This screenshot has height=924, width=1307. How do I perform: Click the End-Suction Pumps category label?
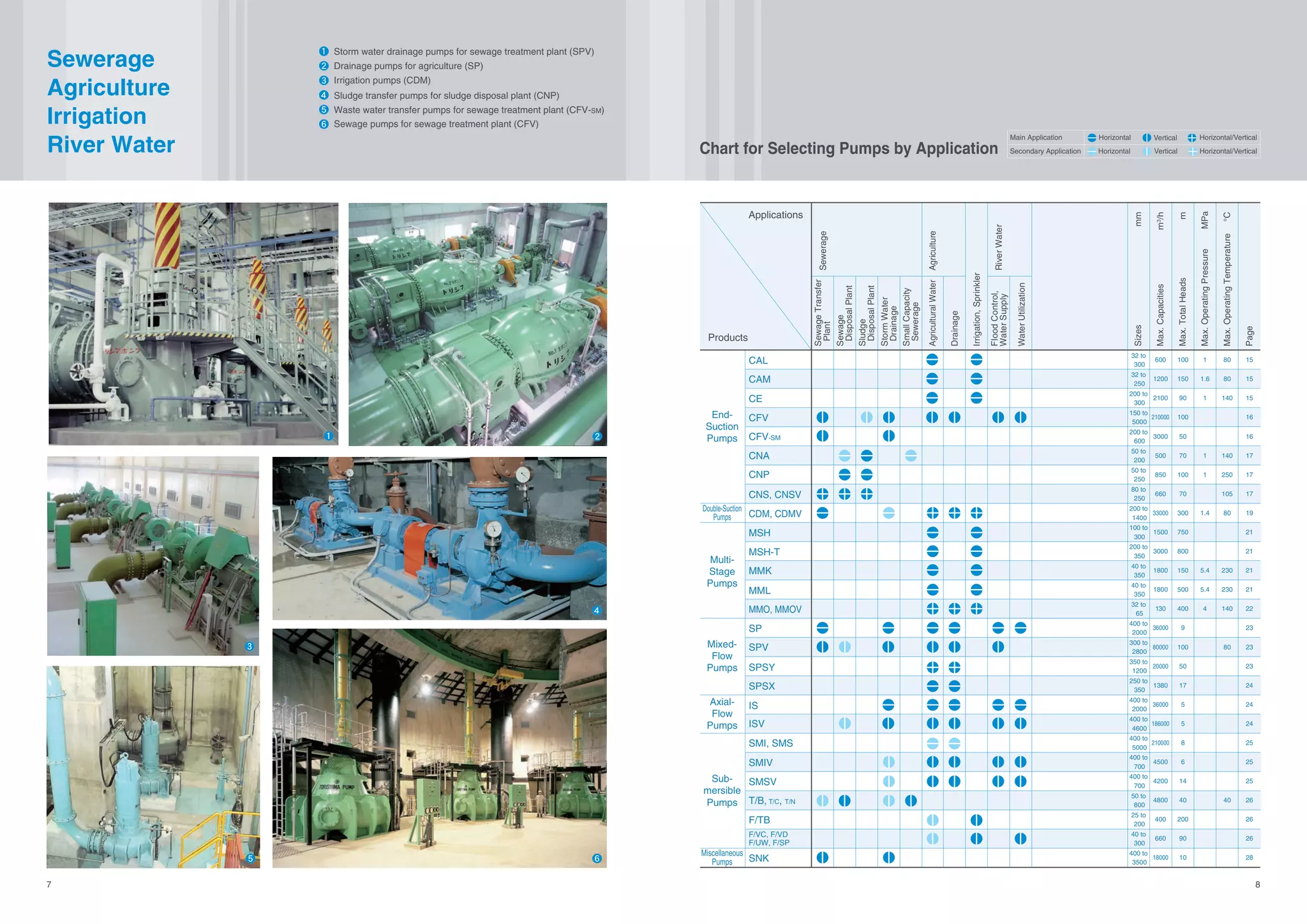pyautogui.click(x=722, y=426)
